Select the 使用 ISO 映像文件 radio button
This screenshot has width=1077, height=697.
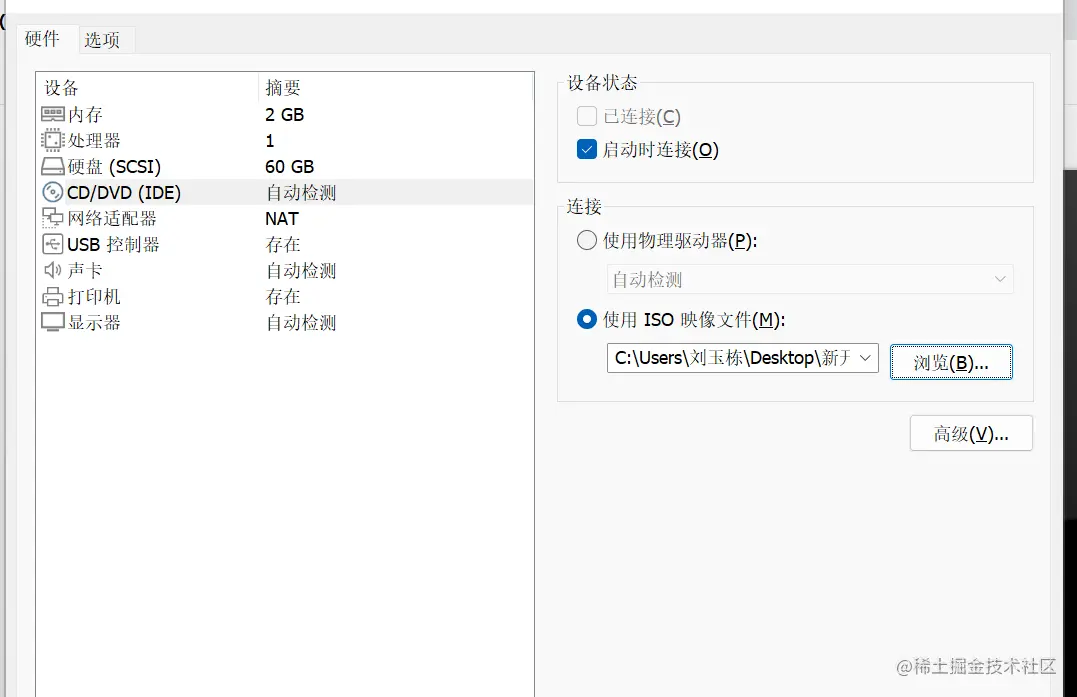pos(587,320)
